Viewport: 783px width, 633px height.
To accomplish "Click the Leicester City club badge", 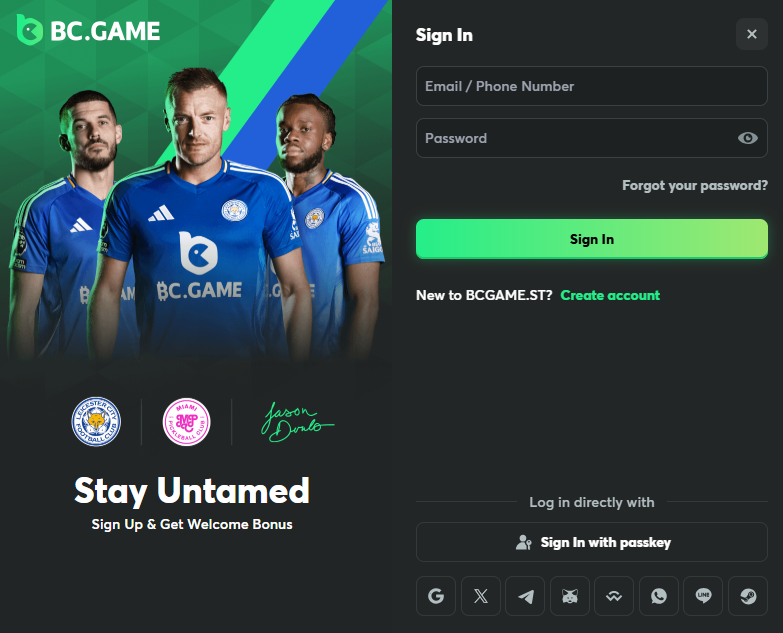I will click(x=96, y=422).
